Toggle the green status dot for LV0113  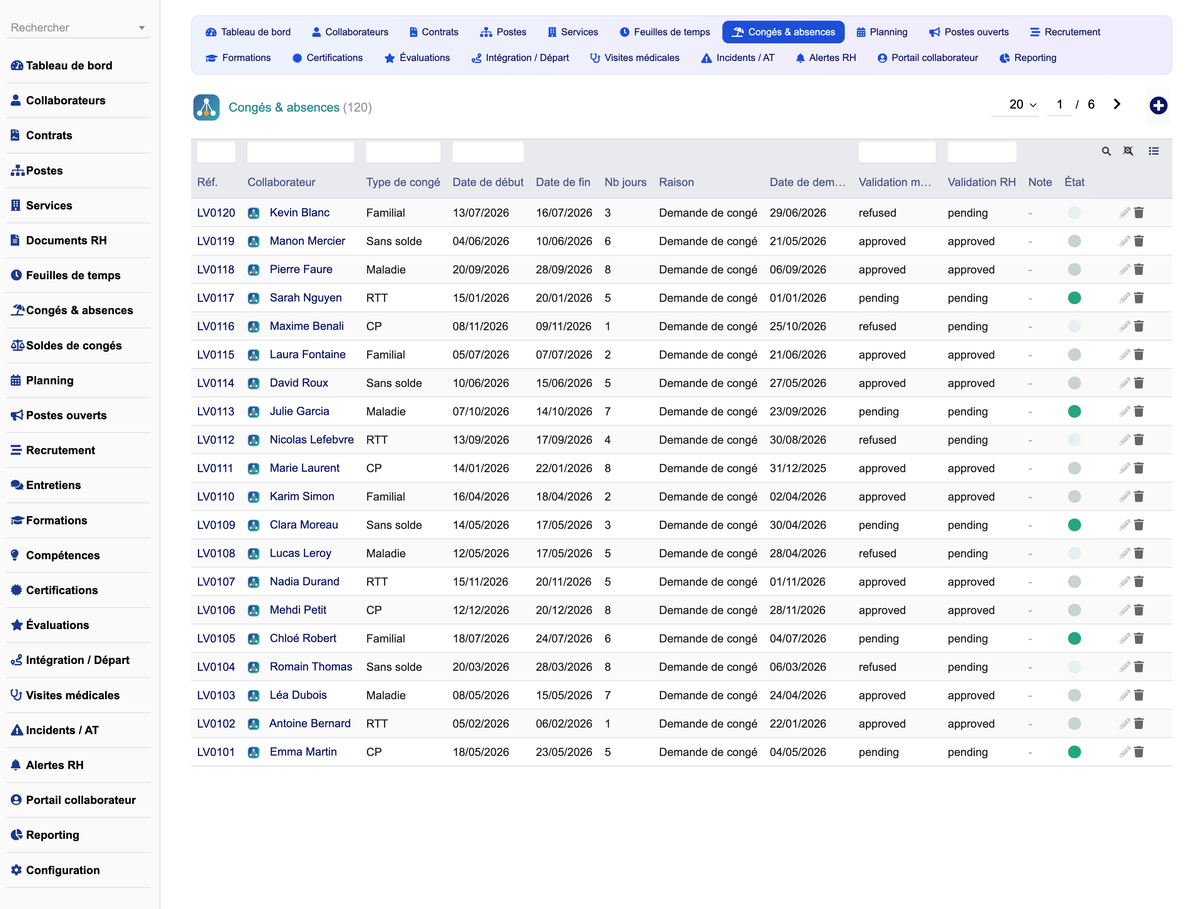(x=1074, y=411)
